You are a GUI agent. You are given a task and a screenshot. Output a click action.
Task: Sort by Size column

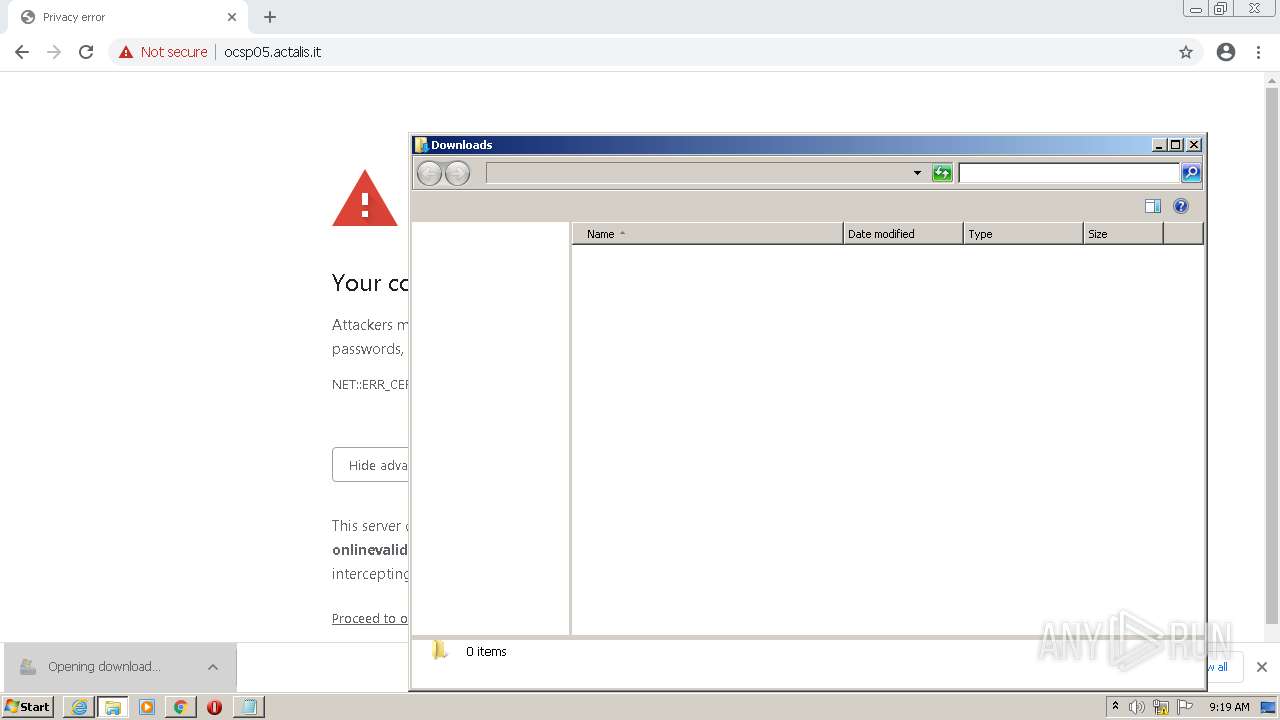[1123, 234]
